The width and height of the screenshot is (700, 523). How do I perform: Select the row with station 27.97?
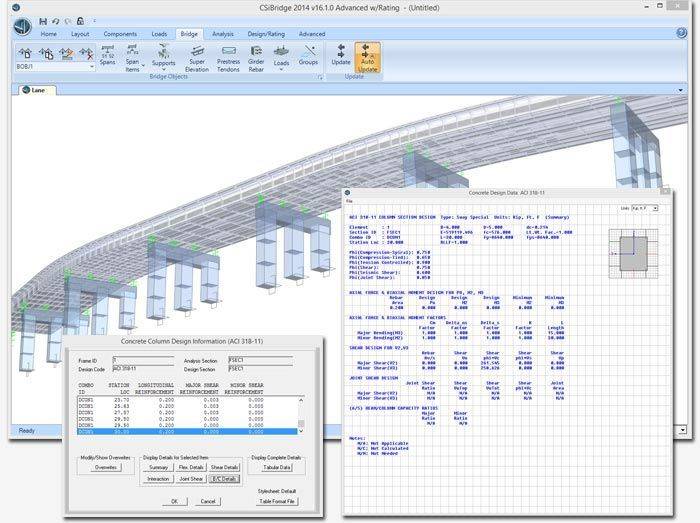188,413
